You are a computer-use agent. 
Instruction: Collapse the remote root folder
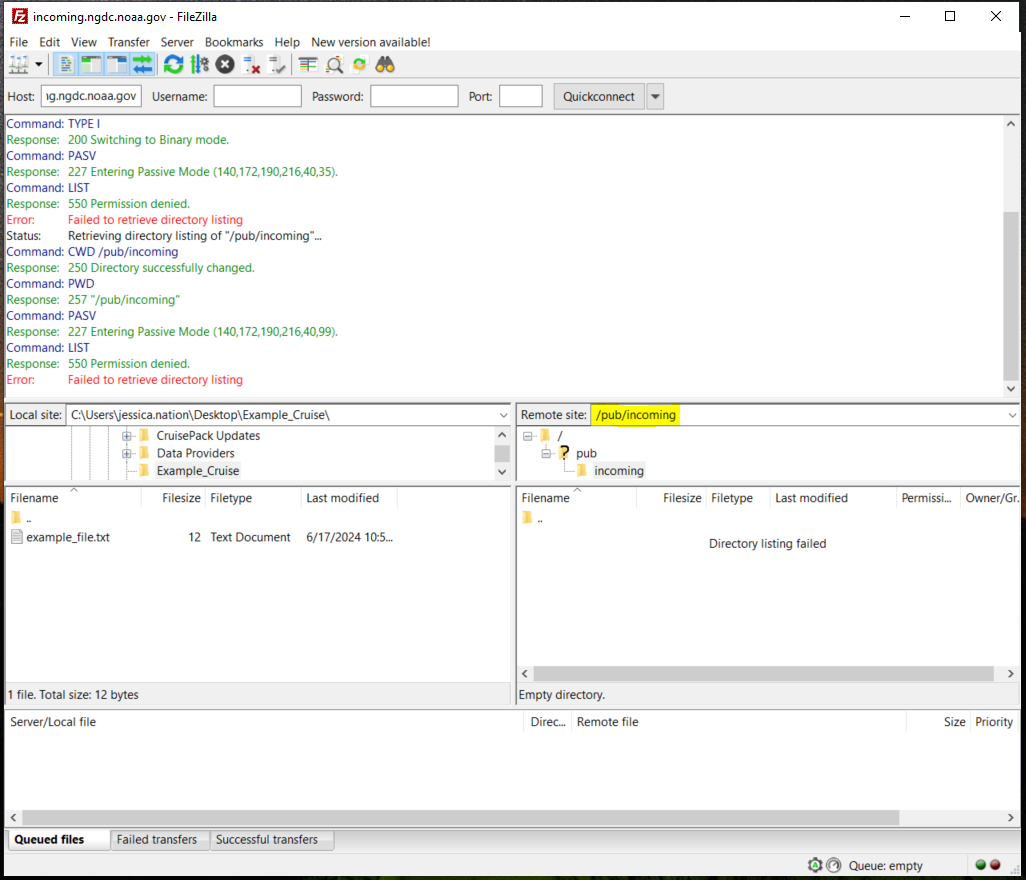click(x=527, y=436)
